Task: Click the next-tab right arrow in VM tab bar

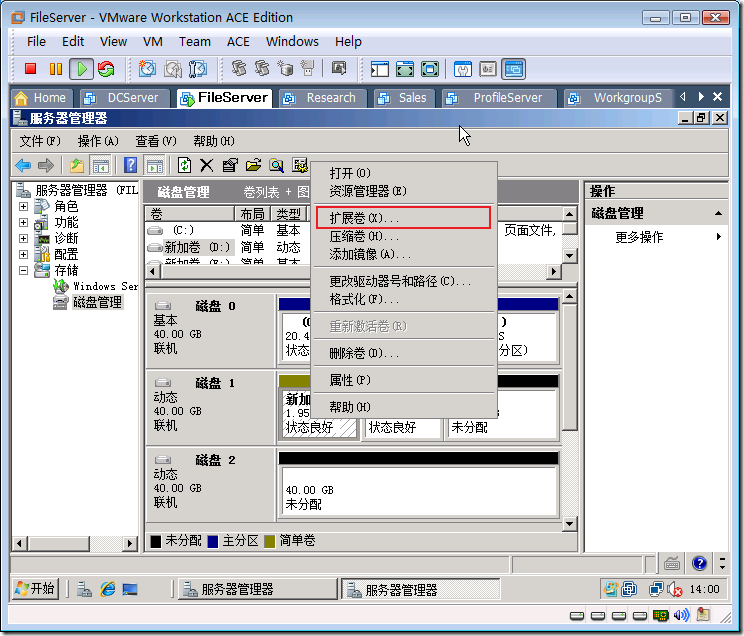Action: click(701, 97)
